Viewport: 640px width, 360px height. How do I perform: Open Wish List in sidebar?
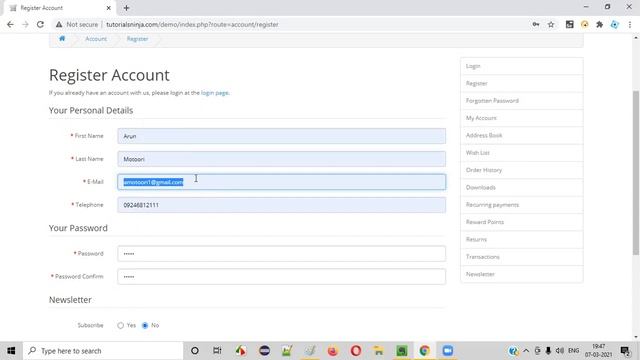522,153
